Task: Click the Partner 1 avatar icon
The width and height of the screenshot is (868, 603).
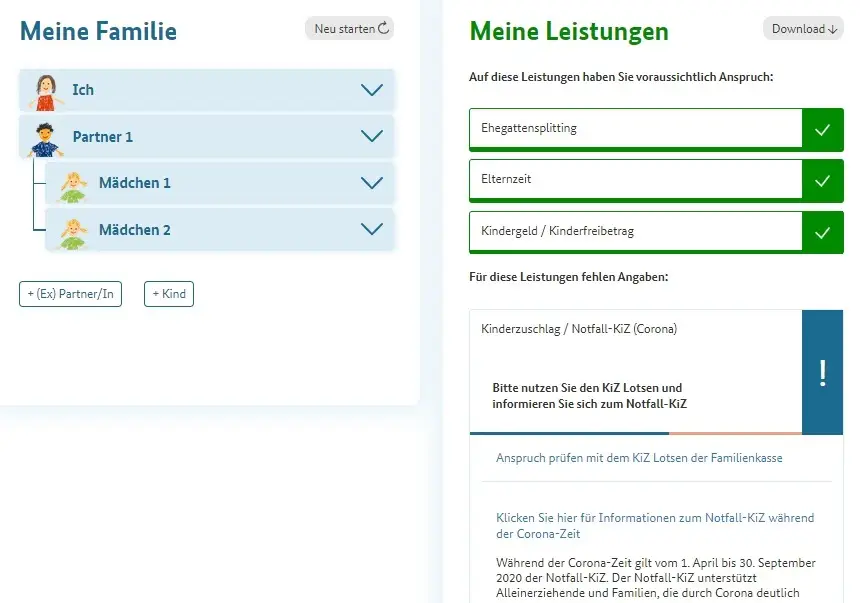Action: tap(43, 138)
